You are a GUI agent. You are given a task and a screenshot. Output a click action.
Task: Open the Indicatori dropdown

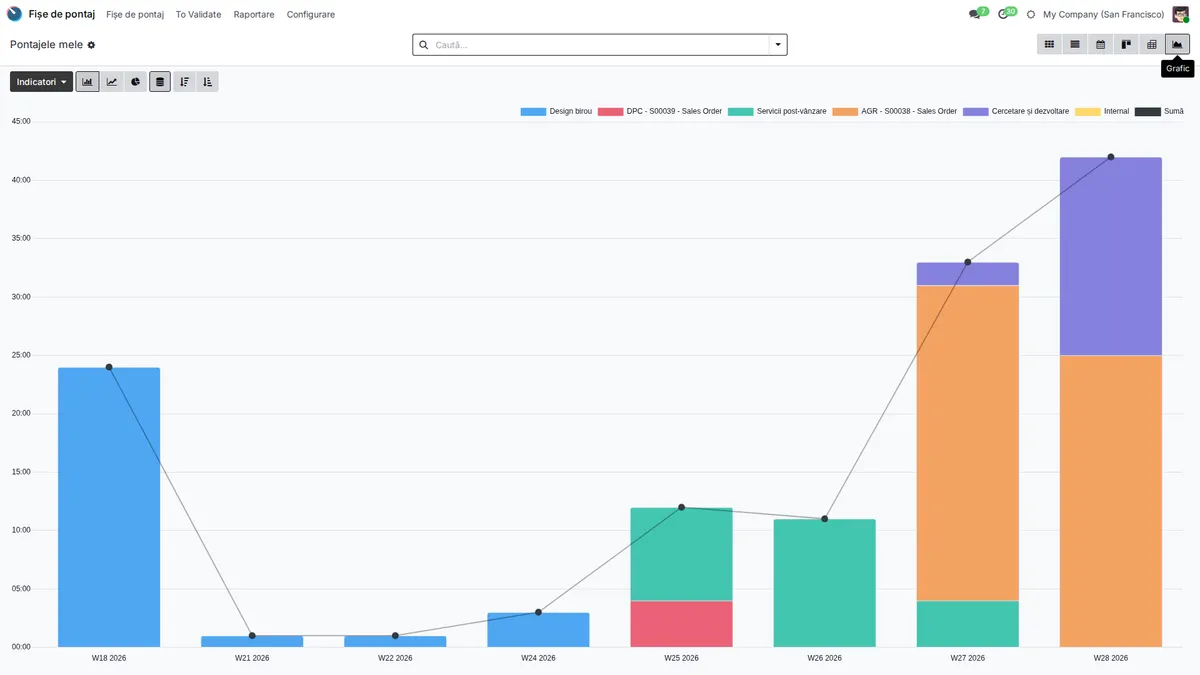click(42, 82)
